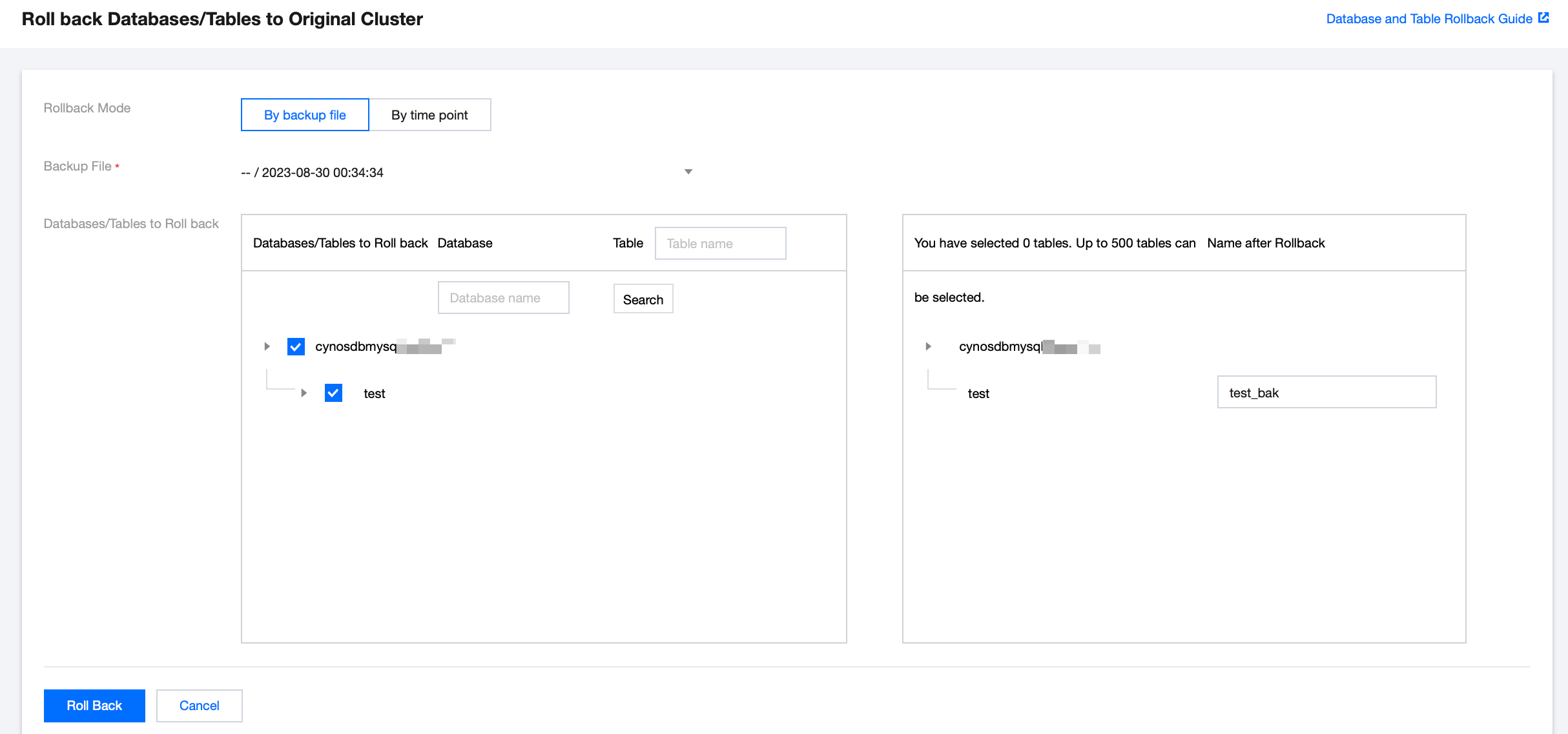This screenshot has width=1568, height=734.
Task: Open the Database and Table Rollback Guide link
Action: tap(1429, 19)
